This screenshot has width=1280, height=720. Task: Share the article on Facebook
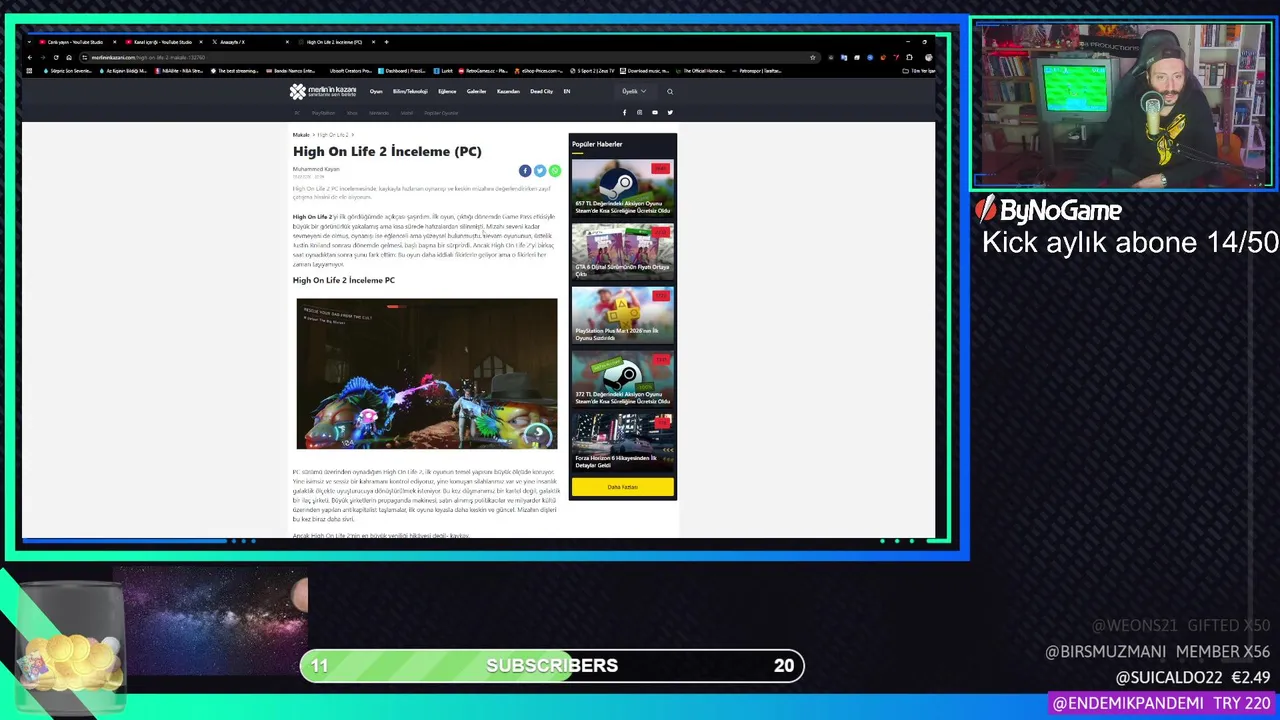click(525, 171)
